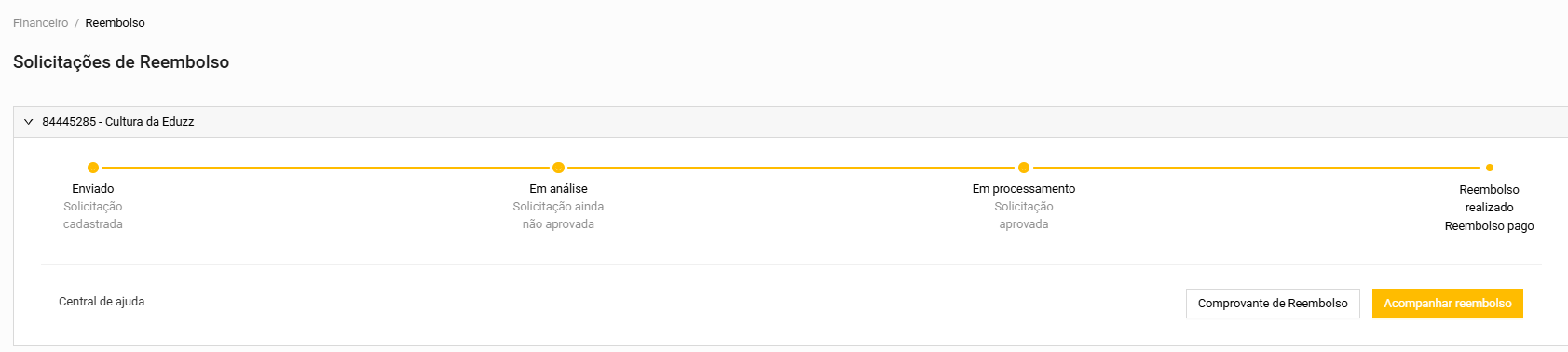Click the 'Reembolso realizado' step label
Viewport: 1568px width, 352px height.
[x=1489, y=198]
